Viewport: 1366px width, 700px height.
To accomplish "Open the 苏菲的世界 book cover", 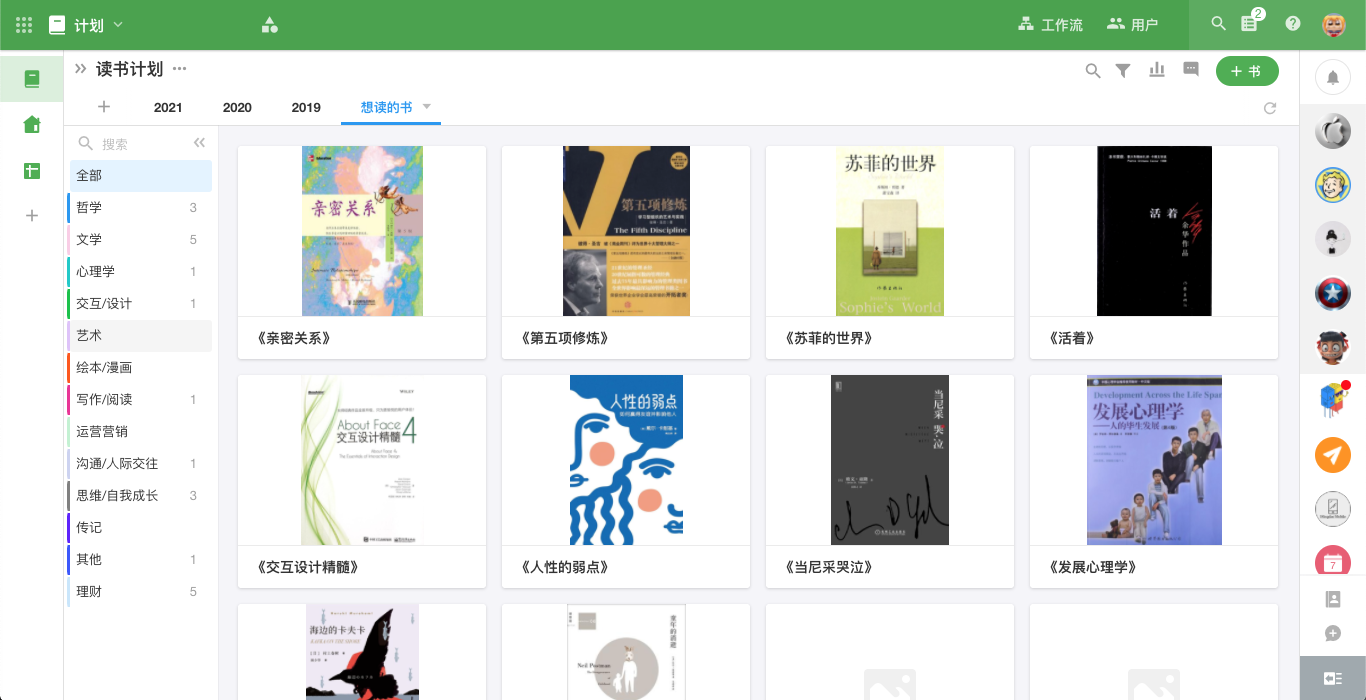I will (890, 231).
